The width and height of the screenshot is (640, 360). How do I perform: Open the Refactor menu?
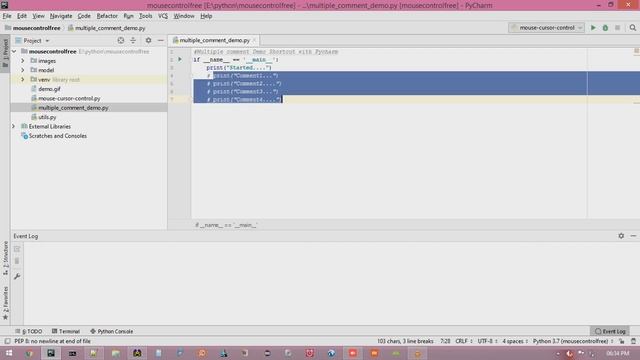(x=107, y=16)
